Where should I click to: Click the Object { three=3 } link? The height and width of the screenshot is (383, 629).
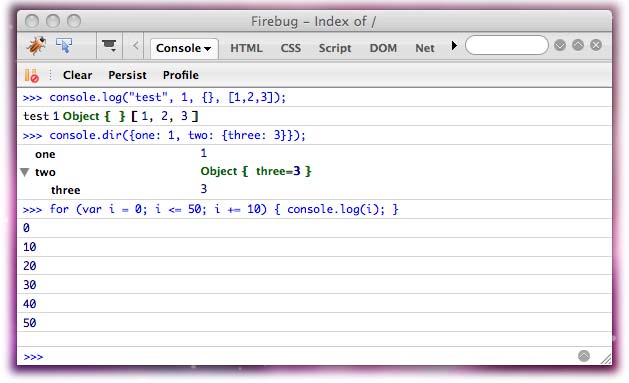[x=256, y=171]
